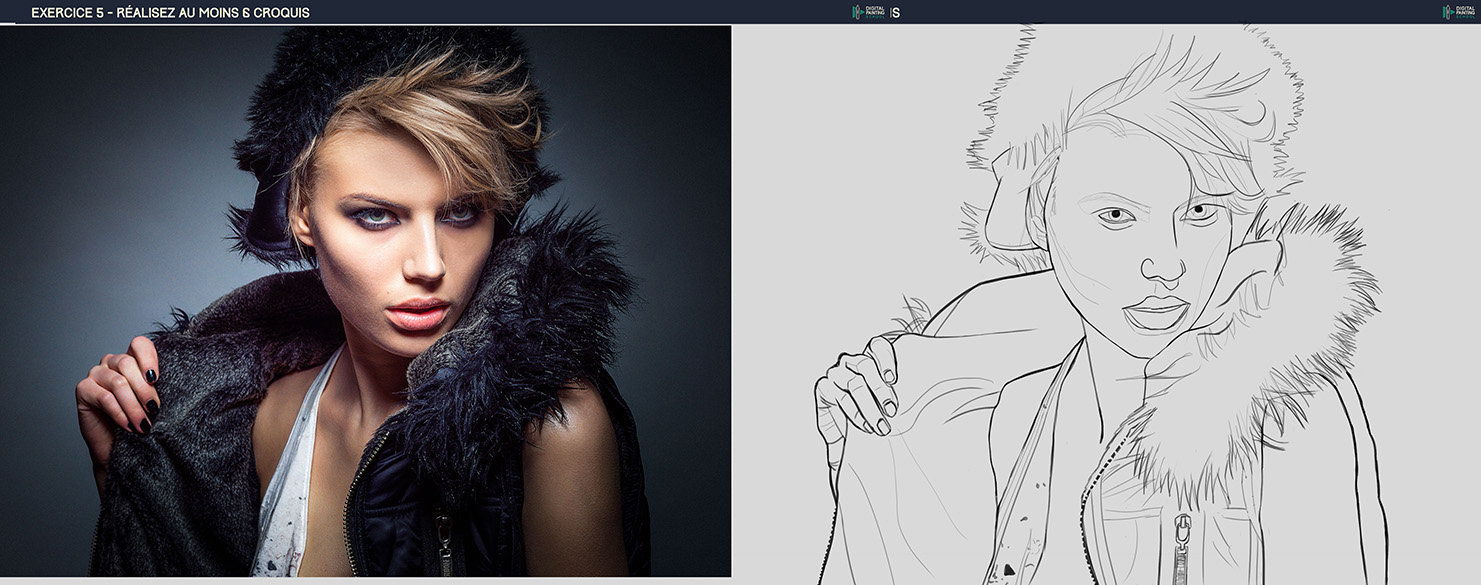Click the outlined lips in the sketch
This screenshot has width=1481, height=585.
coord(1157,312)
